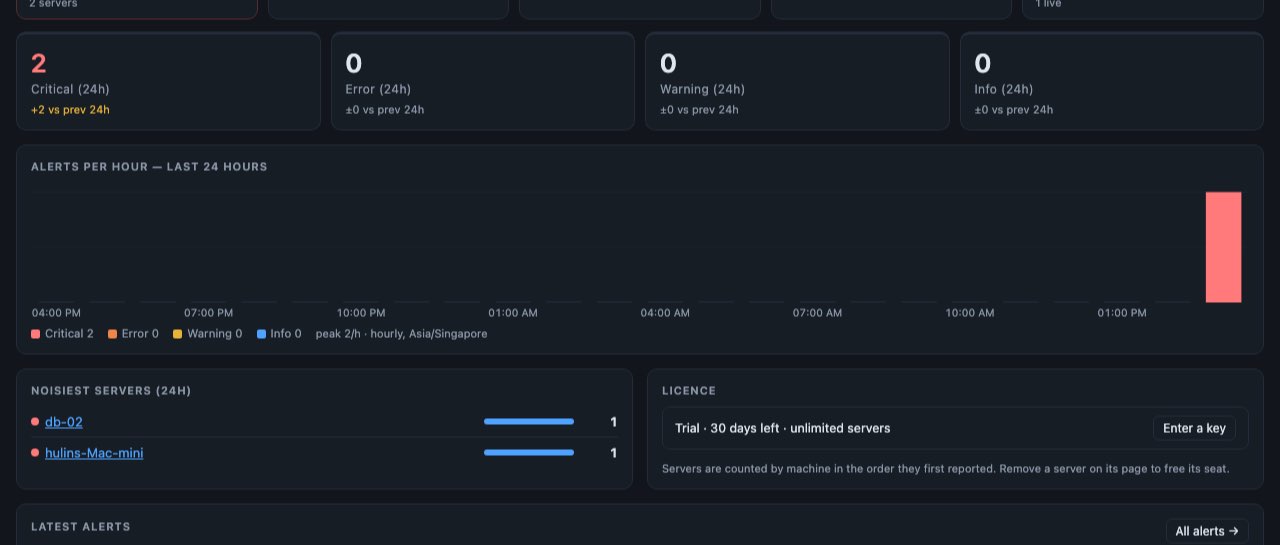
Task: Select the Warning (24h) stat card
Action: (x=797, y=81)
